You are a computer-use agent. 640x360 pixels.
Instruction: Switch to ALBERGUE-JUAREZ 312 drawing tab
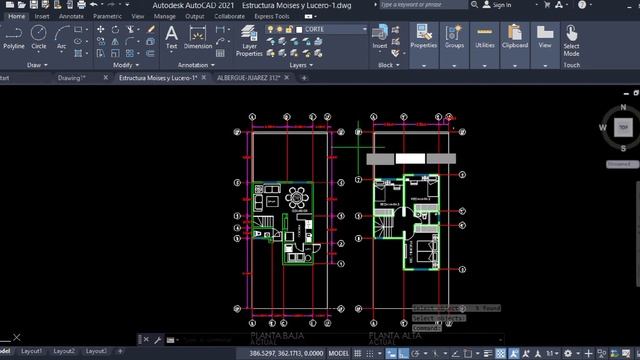[248, 78]
